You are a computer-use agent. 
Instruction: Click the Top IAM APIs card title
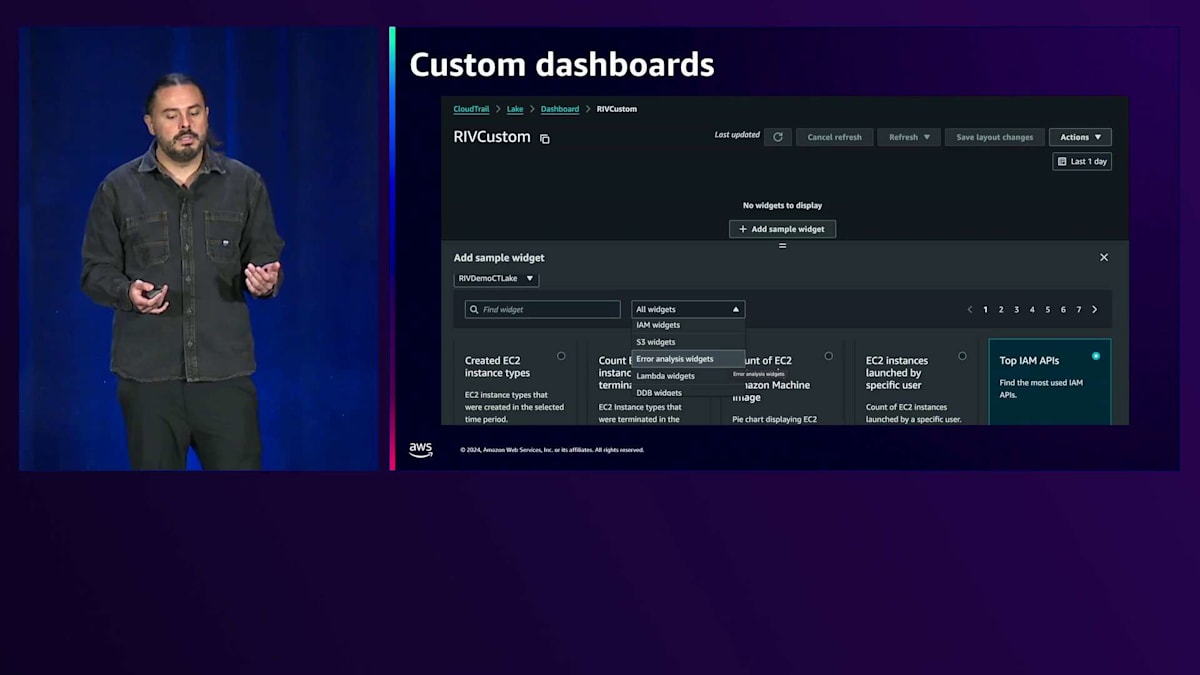point(1029,361)
